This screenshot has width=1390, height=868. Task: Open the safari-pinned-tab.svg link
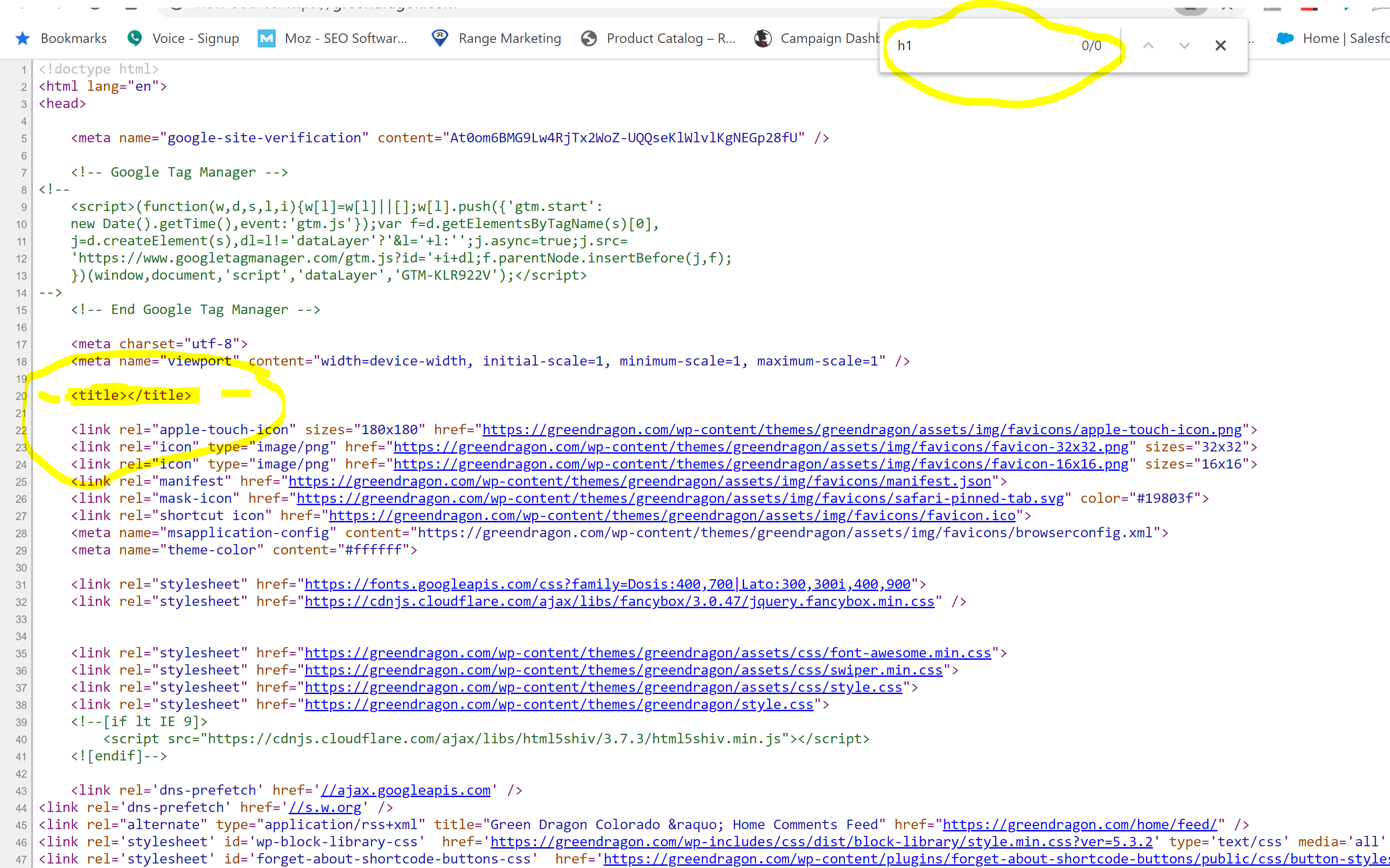(x=680, y=498)
